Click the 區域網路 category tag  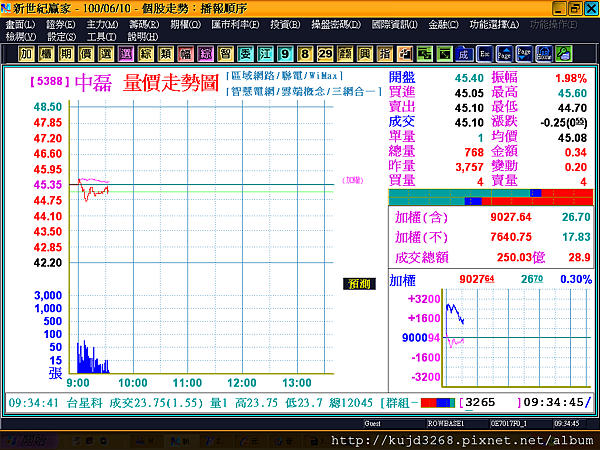(x=253, y=76)
